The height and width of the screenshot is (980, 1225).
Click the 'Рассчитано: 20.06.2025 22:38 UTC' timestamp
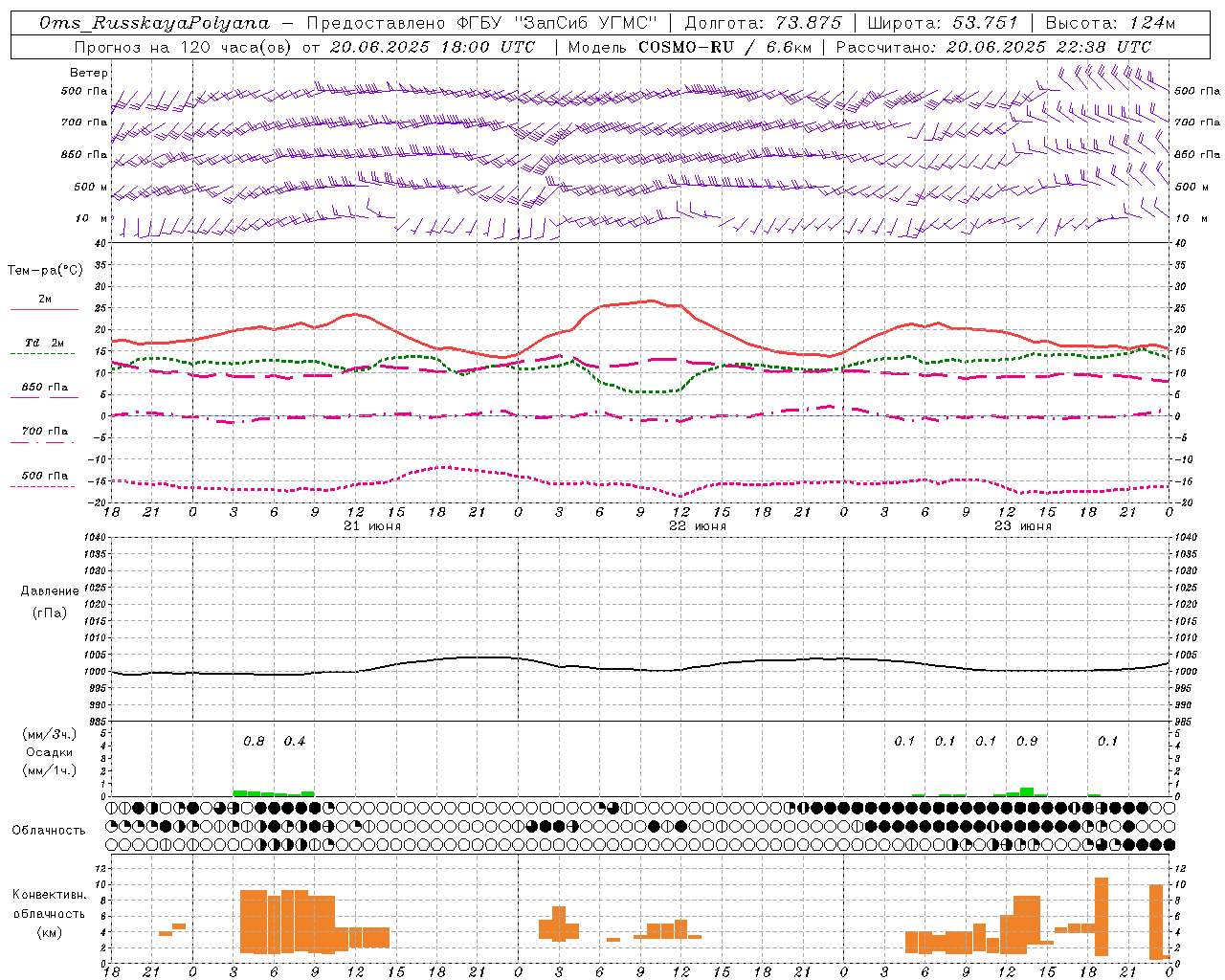pyautogui.click(x=993, y=47)
